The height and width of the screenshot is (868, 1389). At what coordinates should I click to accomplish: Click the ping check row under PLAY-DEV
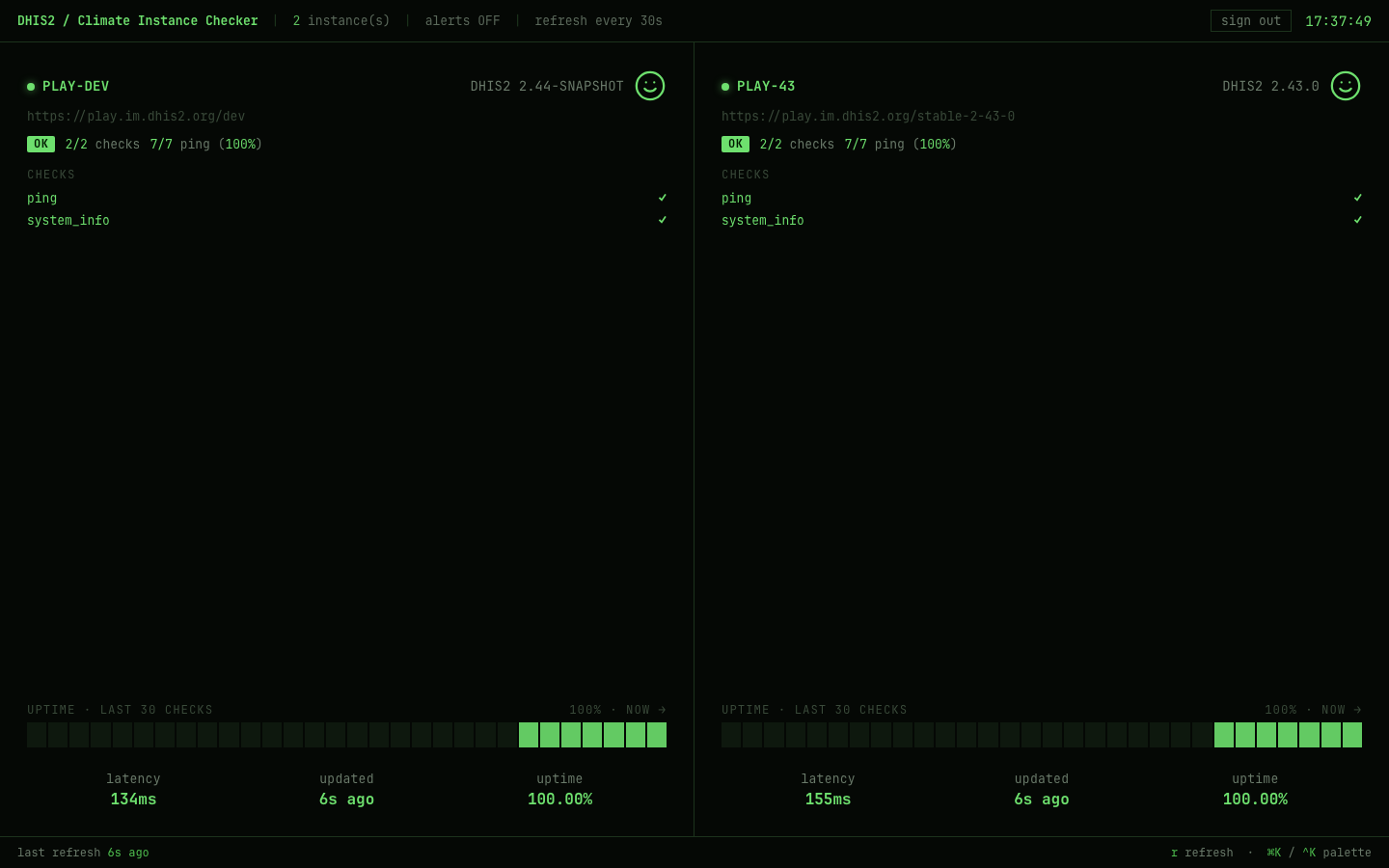point(347,198)
